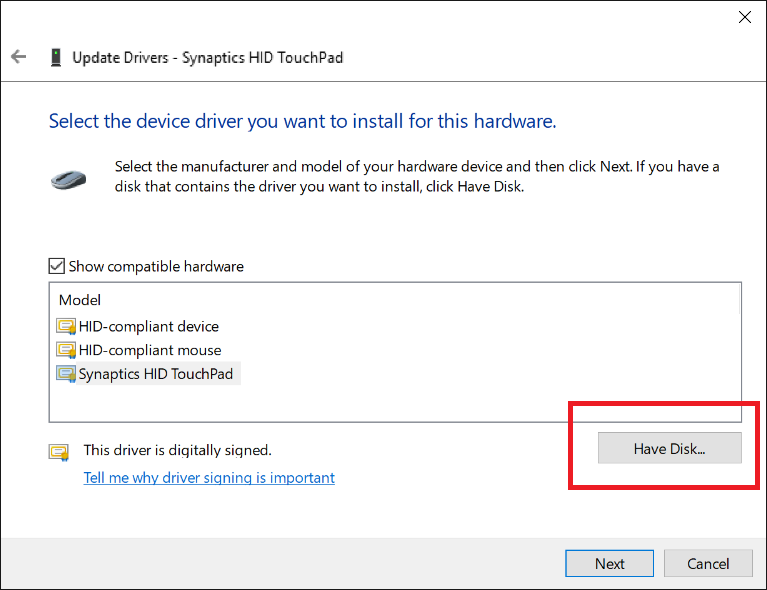Click the mouse hardware icon beside the instructions

[x=68, y=179]
